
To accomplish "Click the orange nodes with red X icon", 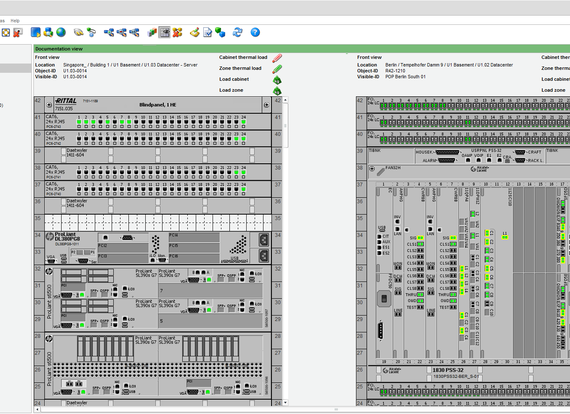I will [177, 33].
